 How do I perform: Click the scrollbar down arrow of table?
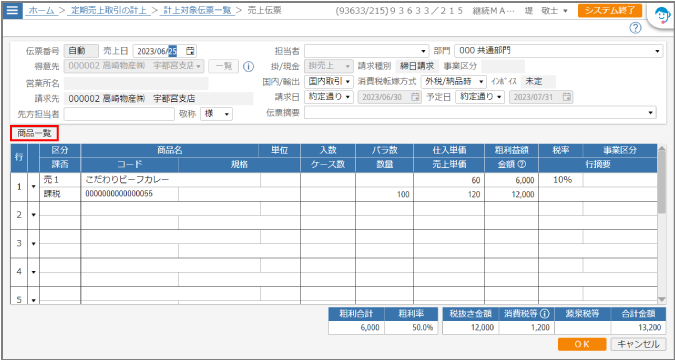pyautogui.click(x=662, y=300)
